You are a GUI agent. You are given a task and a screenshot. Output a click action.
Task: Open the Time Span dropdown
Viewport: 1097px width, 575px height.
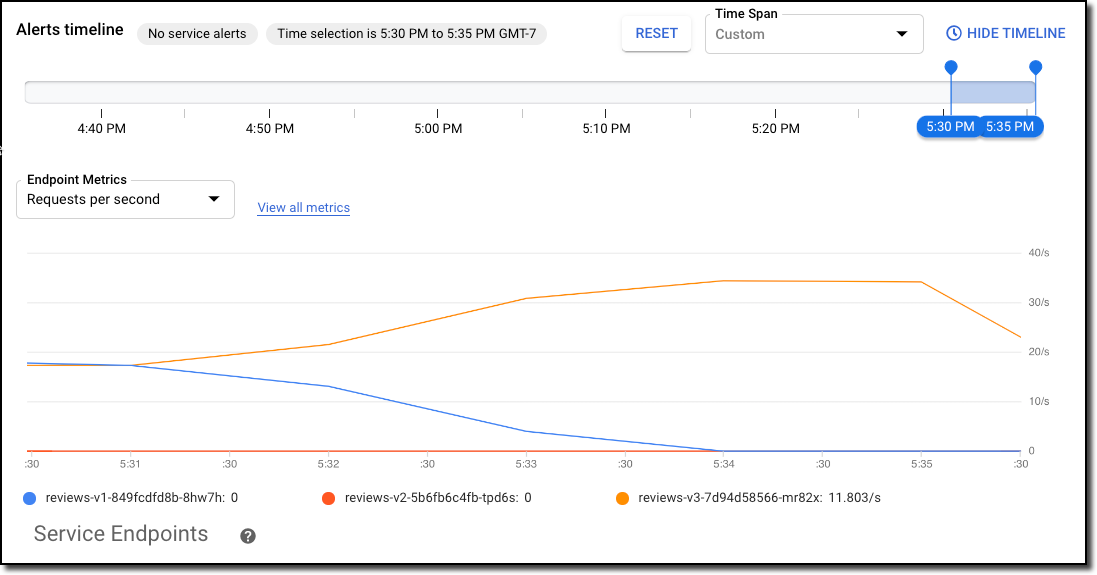pos(814,34)
